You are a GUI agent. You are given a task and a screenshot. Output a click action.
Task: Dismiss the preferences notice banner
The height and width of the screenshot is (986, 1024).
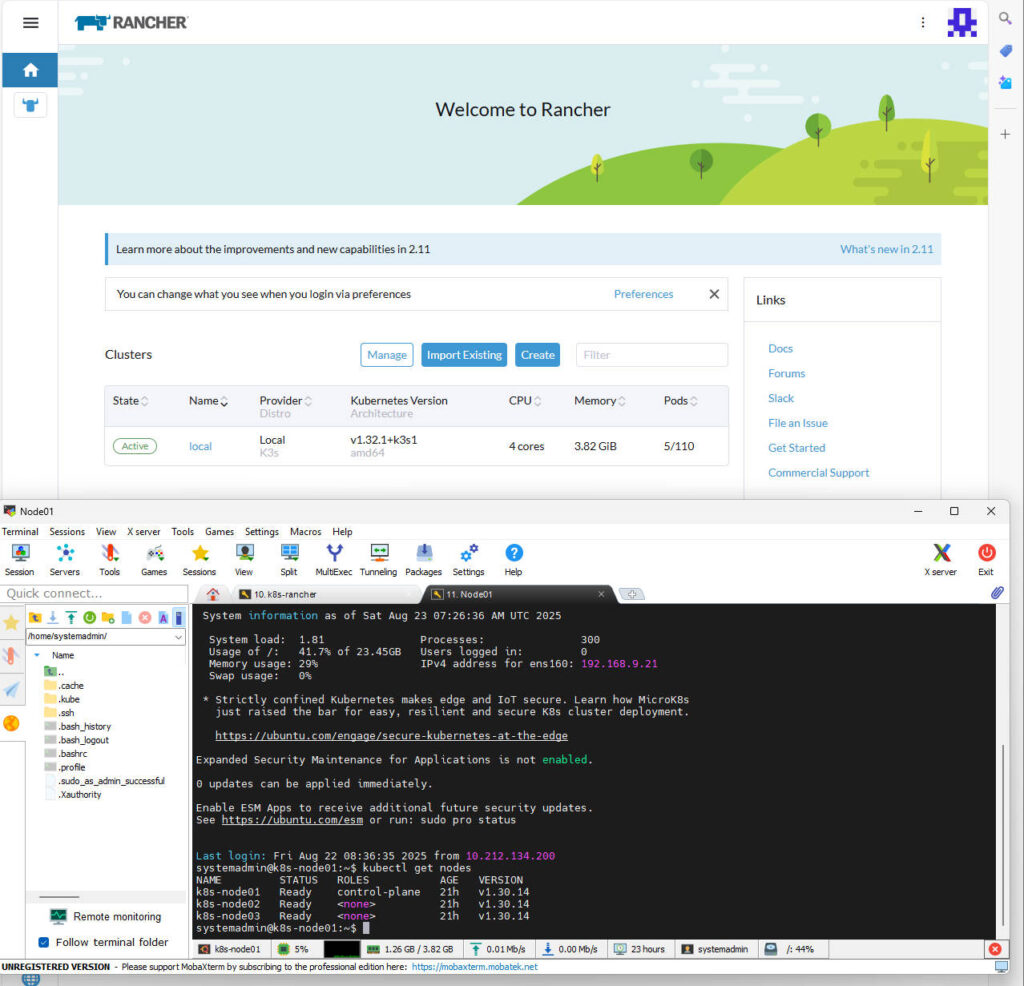pyautogui.click(x=714, y=294)
